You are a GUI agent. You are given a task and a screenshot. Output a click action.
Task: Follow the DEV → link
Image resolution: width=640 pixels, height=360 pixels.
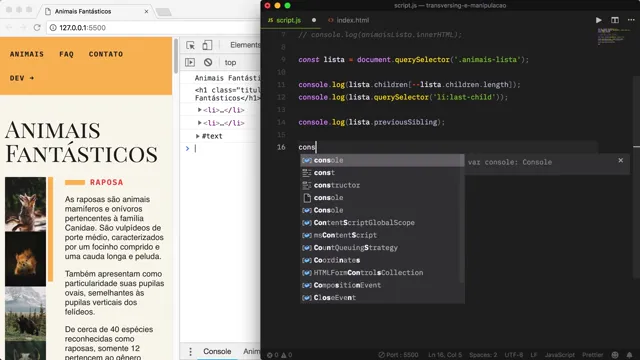pyautogui.click(x=22, y=78)
